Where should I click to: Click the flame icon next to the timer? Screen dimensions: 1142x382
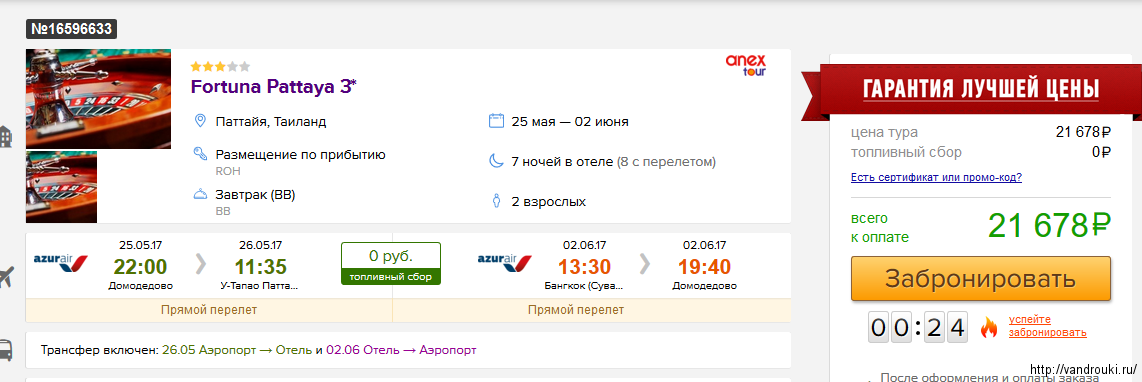pyautogui.click(x=988, y=327)
